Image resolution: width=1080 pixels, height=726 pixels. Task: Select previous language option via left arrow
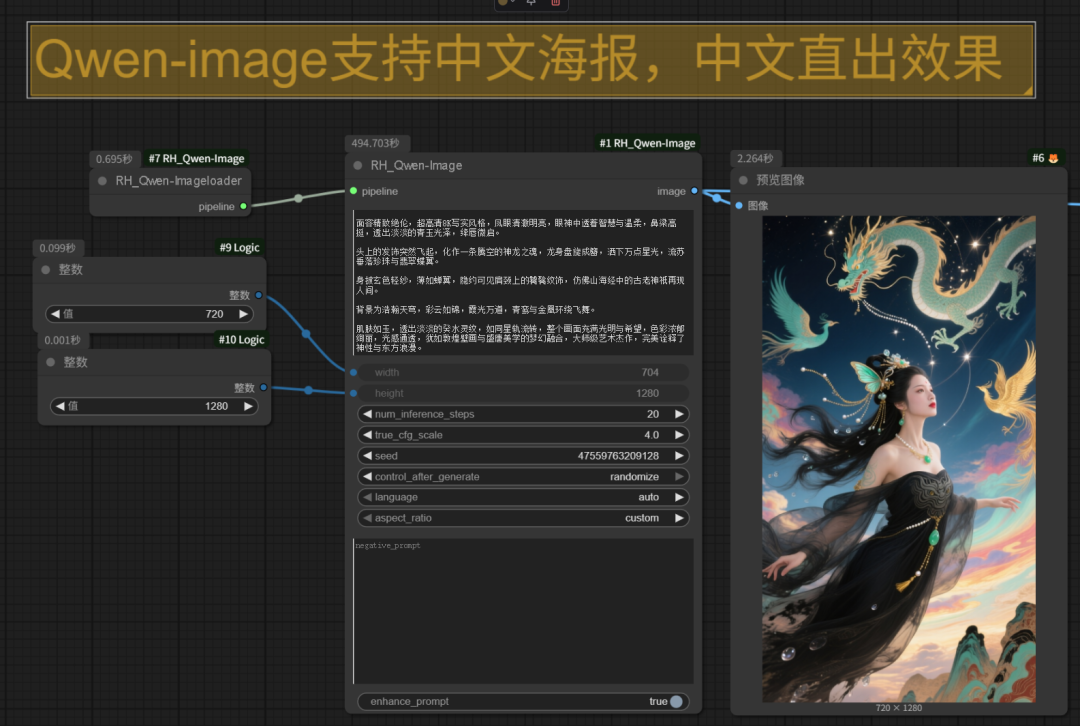coord(367,497)
